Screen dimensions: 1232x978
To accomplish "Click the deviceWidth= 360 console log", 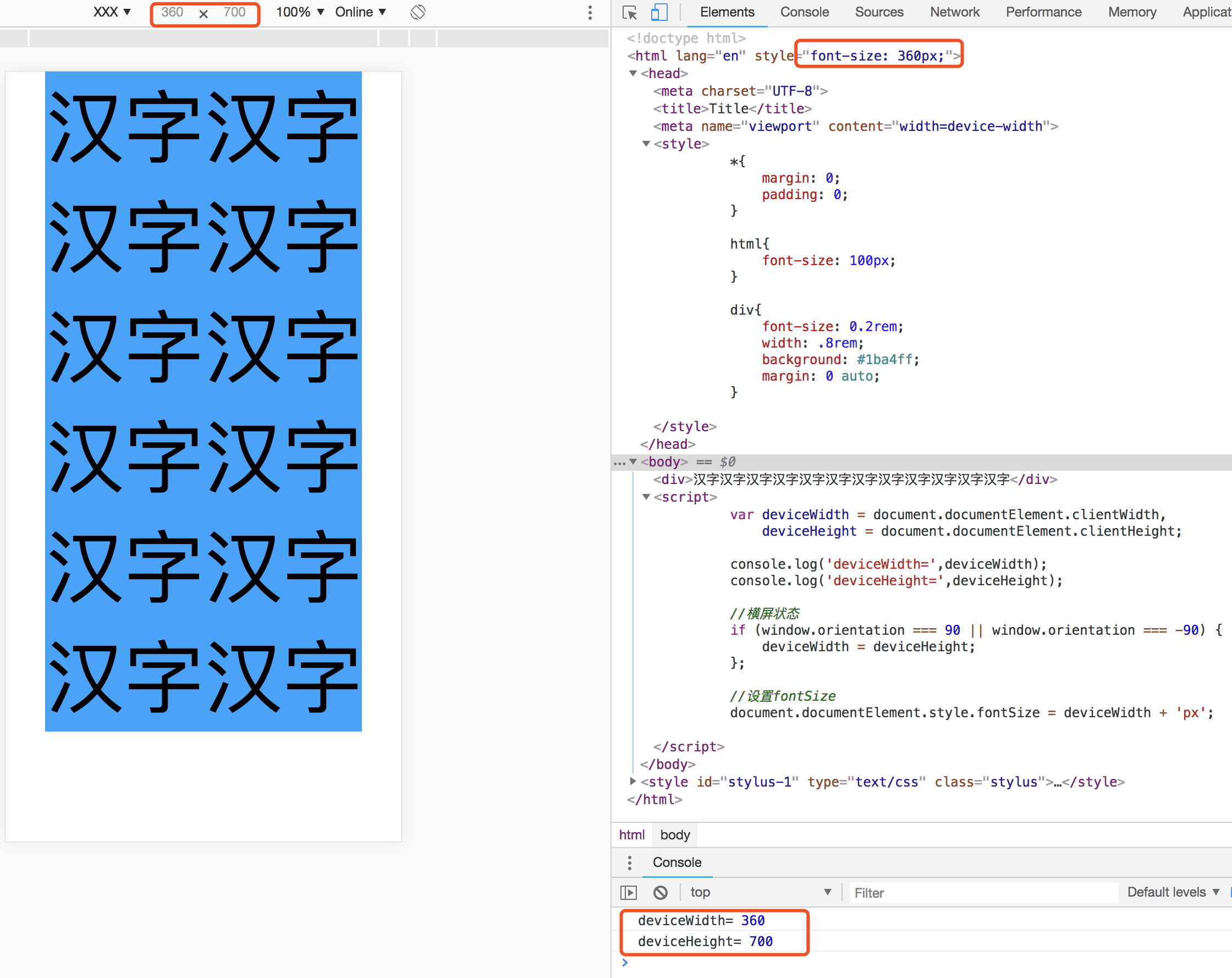I will [x=701, y=921].
